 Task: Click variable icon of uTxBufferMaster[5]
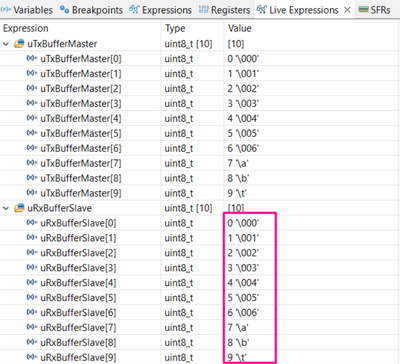pos(31,133)
